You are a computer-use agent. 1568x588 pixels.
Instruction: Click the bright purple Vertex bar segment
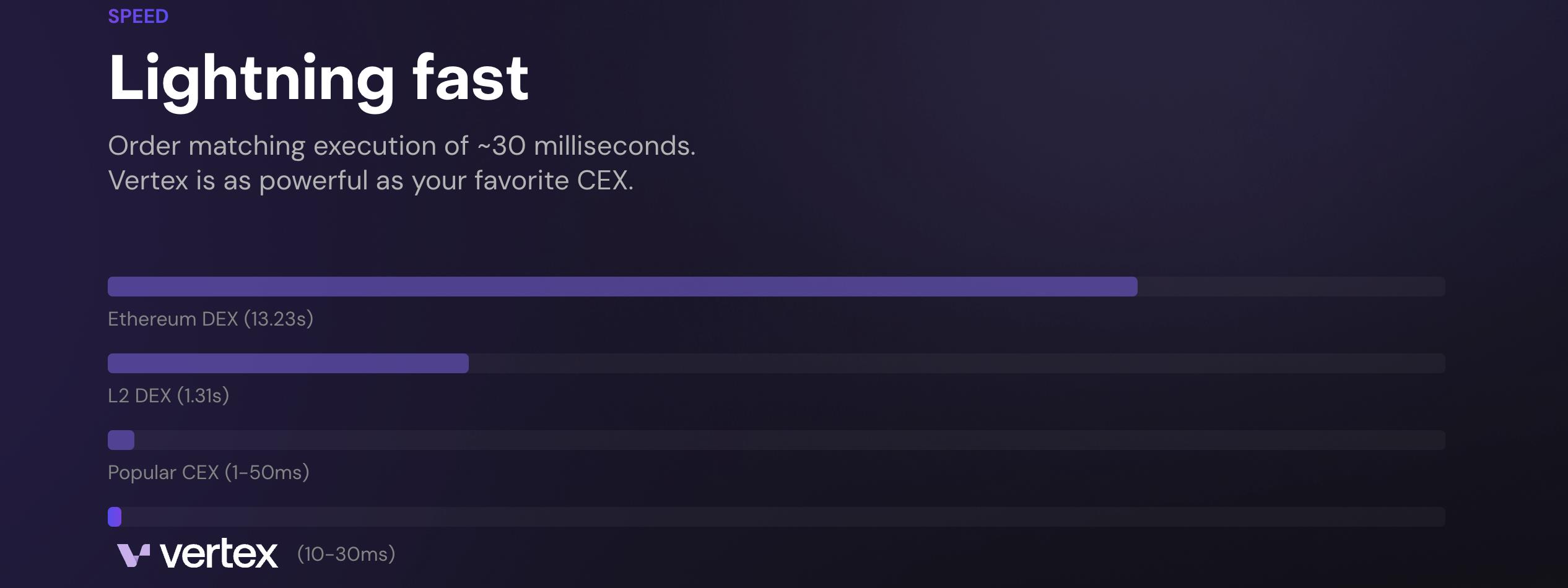coord(115,517)
